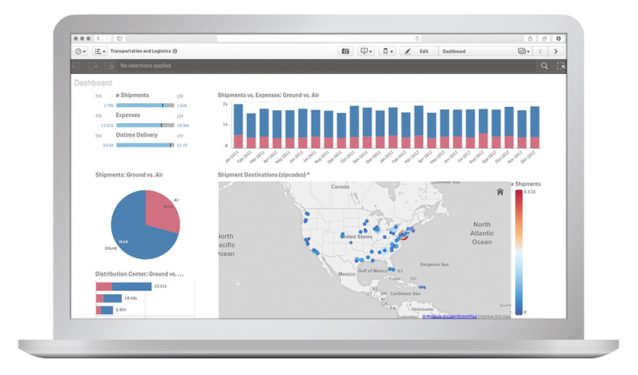The image size is (638, 375).
Task: Click the pencil edit icon
Action: [x=407, y=51]
